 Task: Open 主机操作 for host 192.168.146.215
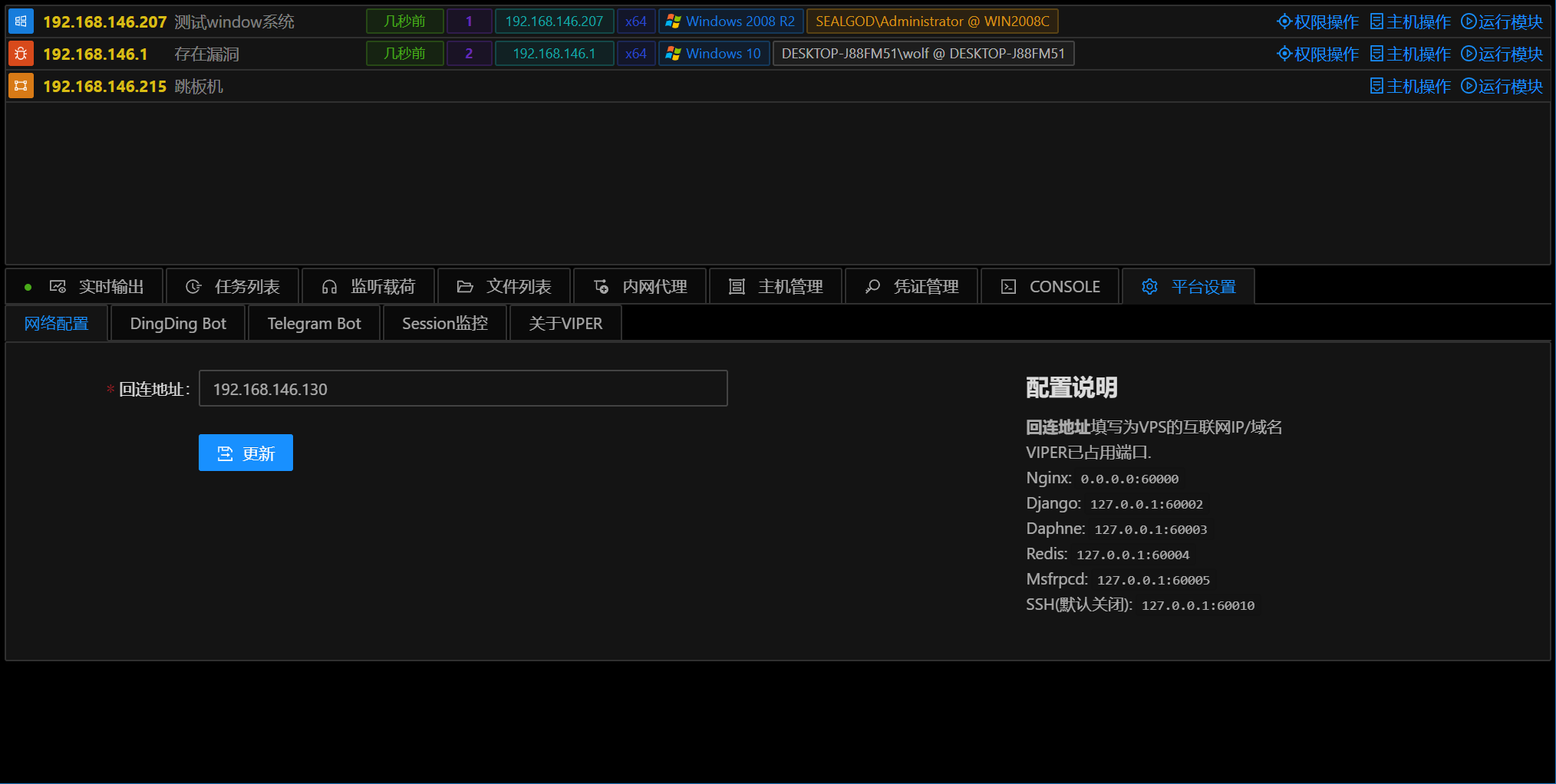point(1410,86)
